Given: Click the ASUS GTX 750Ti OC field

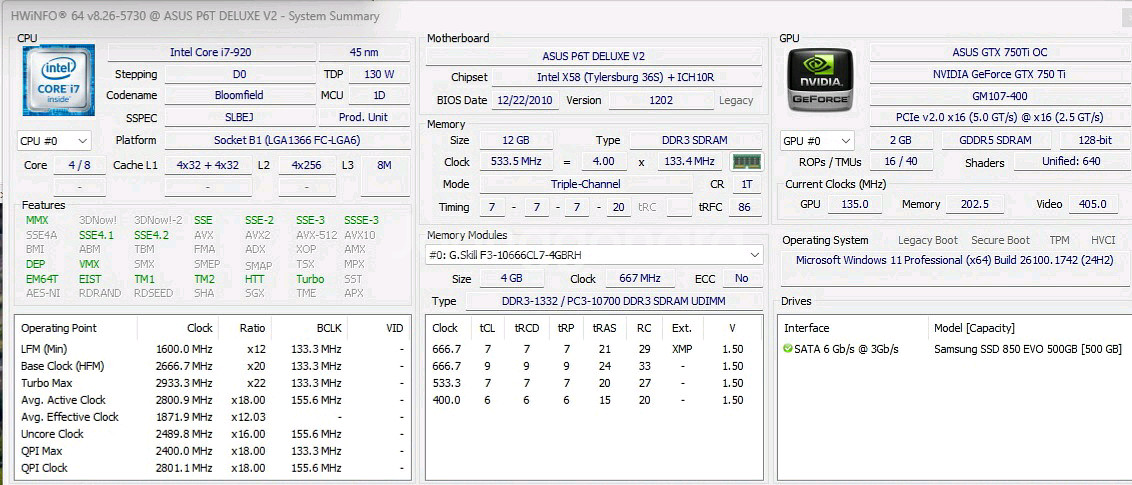Looking at the screenshot, I should [999, 52].
